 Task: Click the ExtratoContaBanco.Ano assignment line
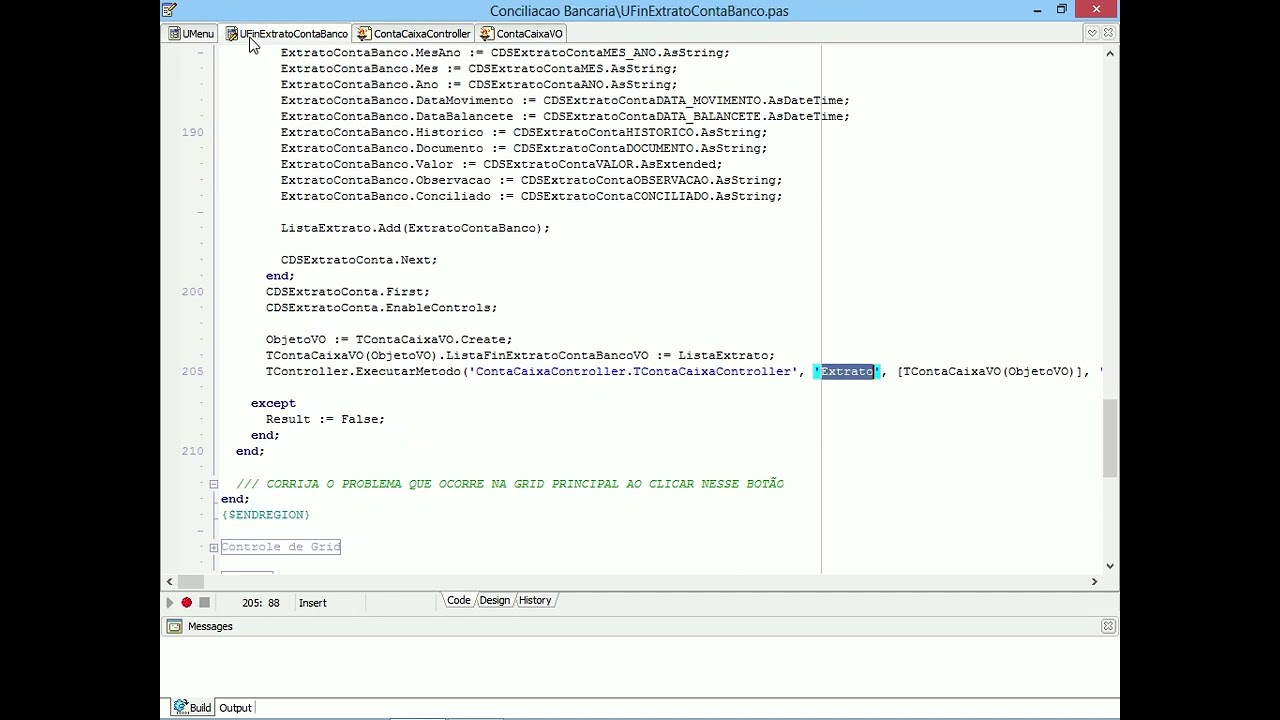[x=479, y=85]
